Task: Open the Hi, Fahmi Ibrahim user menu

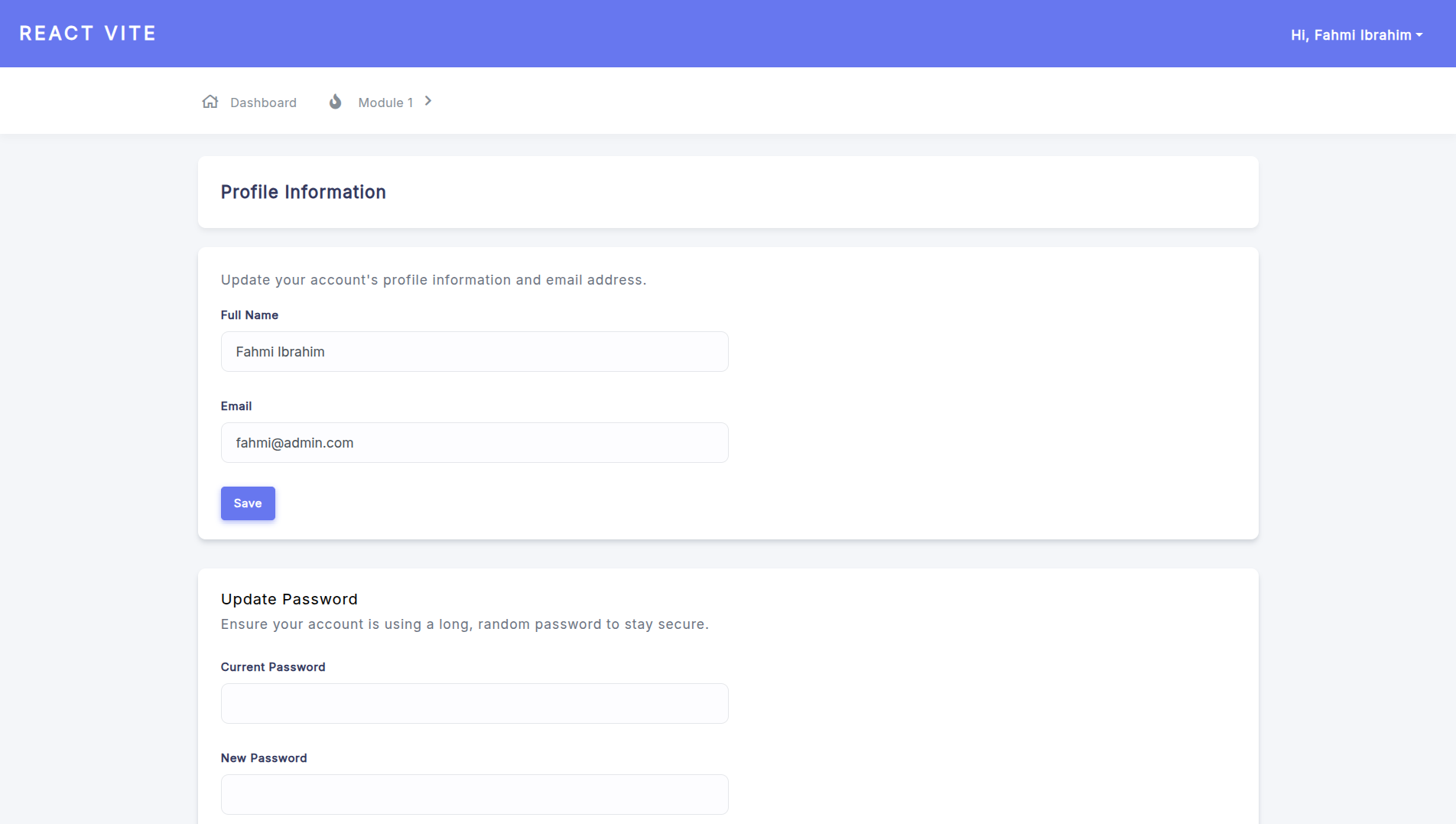Action: click(x=1350, y=35)
